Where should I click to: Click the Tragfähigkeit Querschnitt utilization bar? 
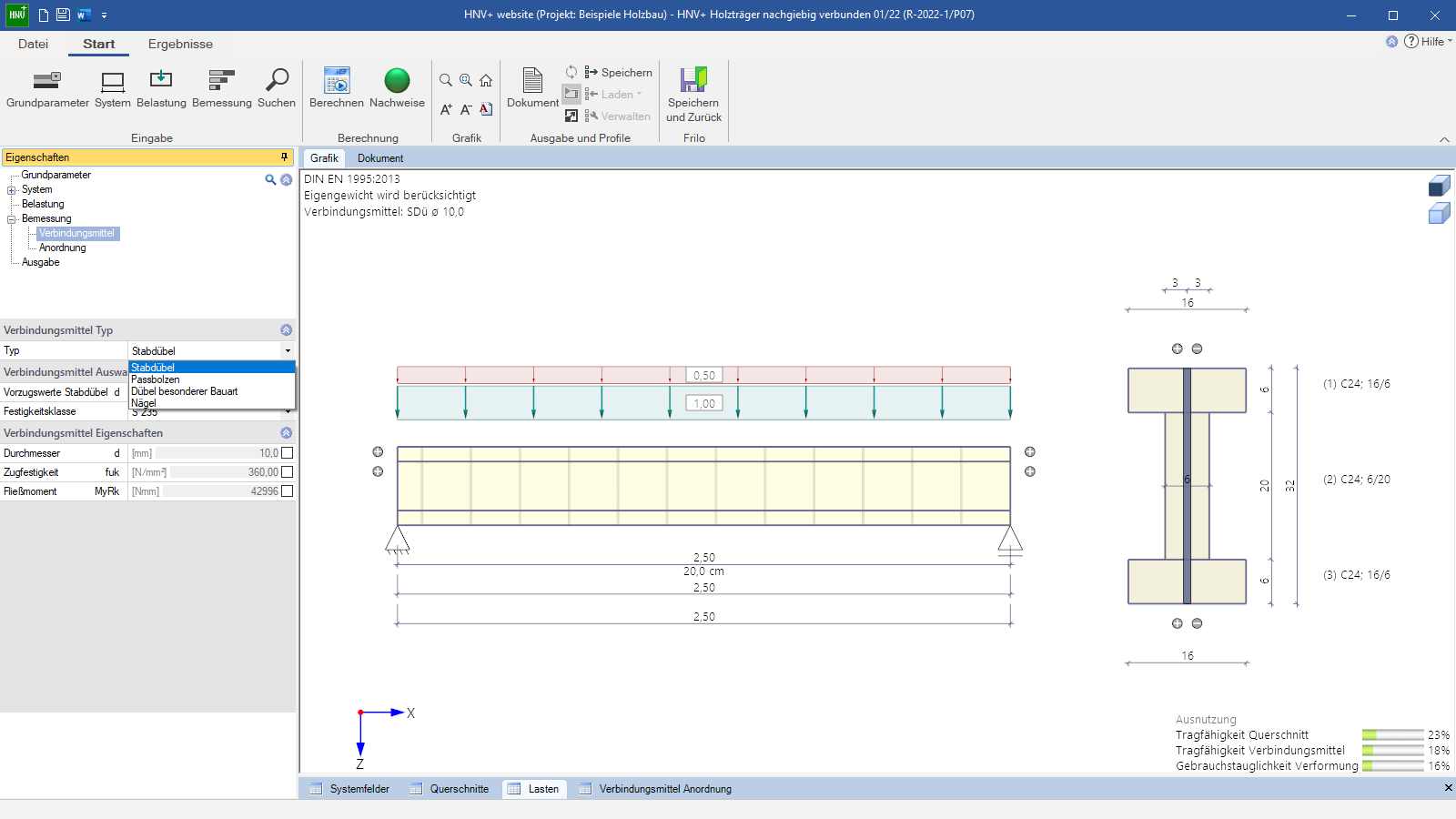point(1393,734)
